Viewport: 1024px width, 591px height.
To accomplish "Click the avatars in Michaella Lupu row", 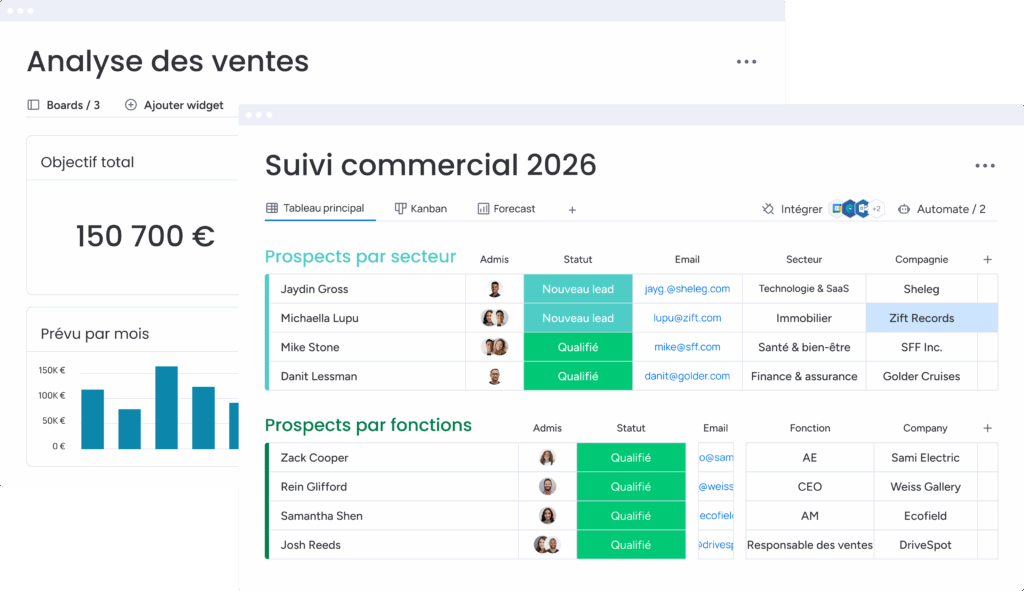I will (494, 318).
